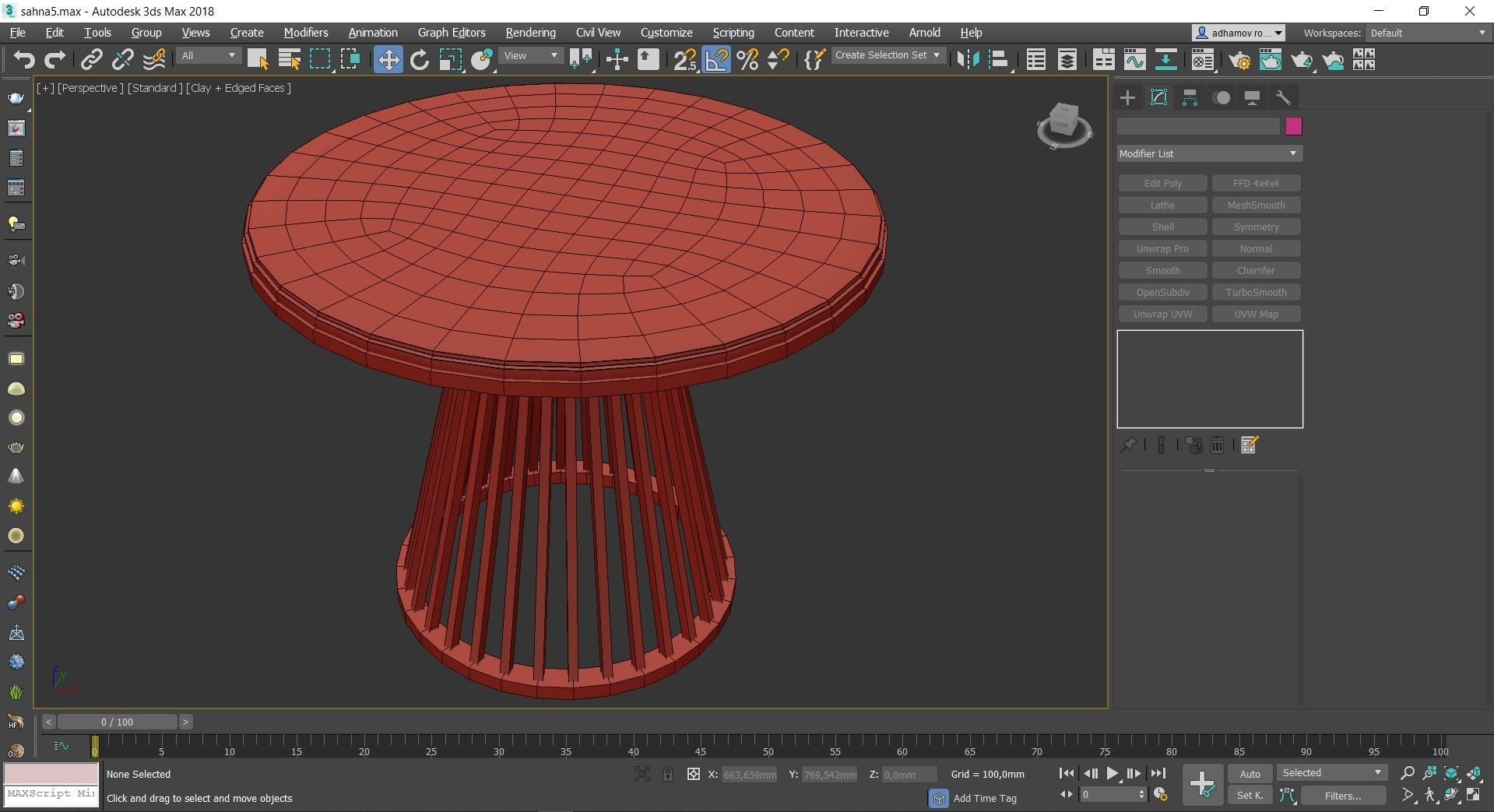Viewport: 1494px width, 812px height.
Task: Switch to Motion command panel tab
Action: (x=1221, y=97)
